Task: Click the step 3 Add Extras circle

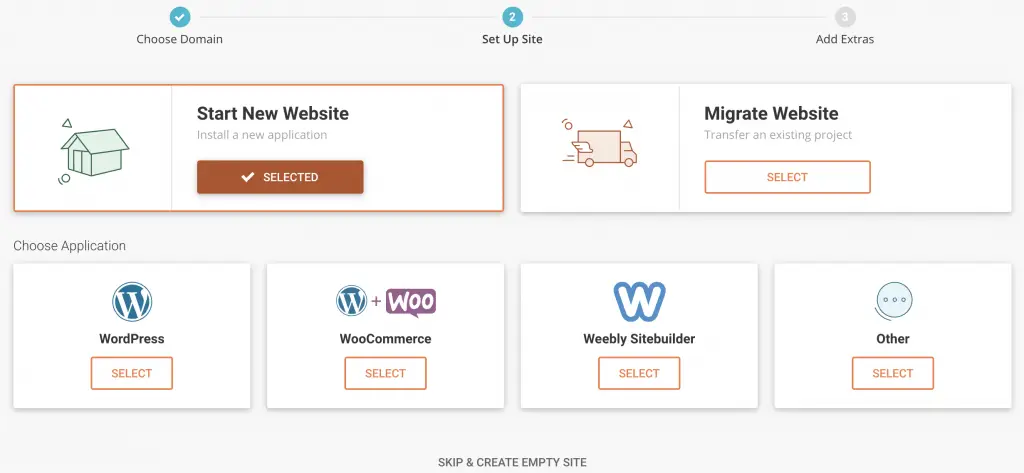Action: point(845,17)
